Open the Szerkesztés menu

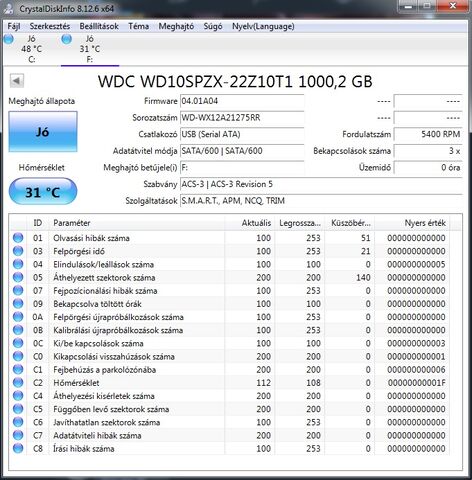pos(50,26)
